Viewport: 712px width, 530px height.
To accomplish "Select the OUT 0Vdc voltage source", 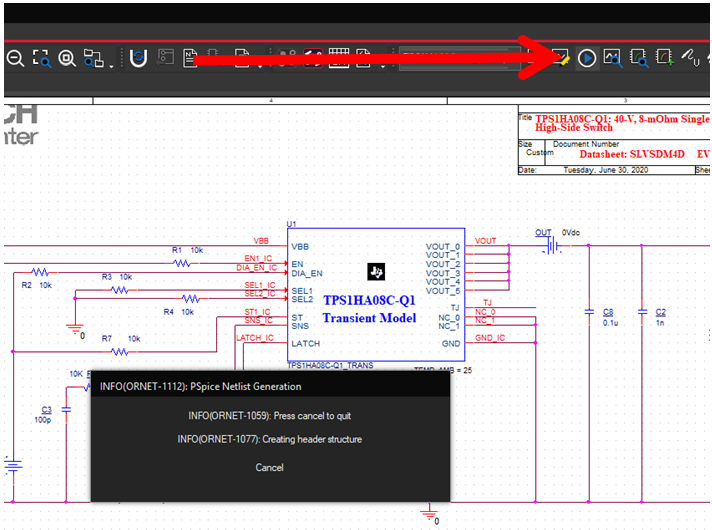I will click(x=546, y=244).
